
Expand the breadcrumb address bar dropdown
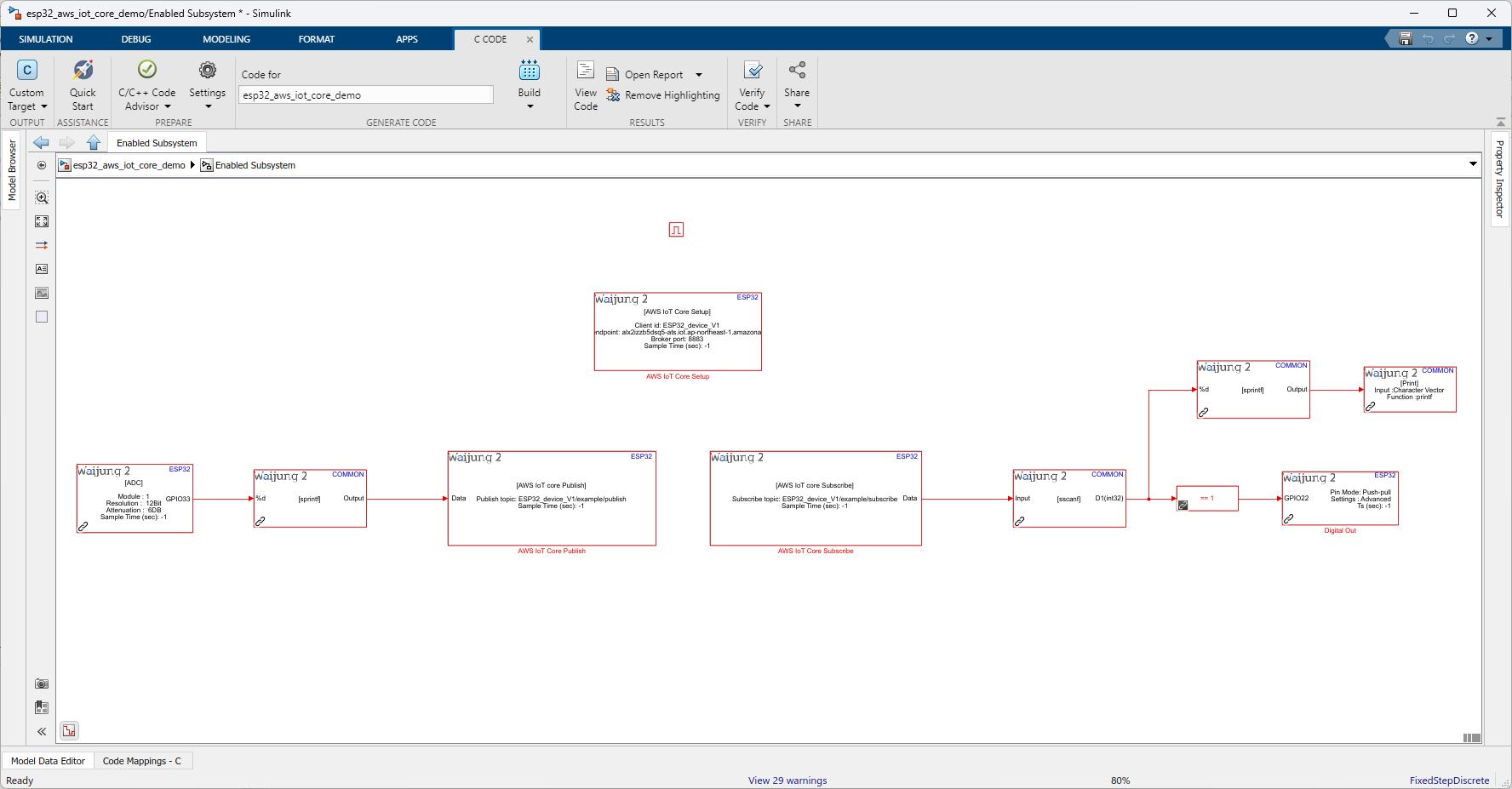point(1473,164)
